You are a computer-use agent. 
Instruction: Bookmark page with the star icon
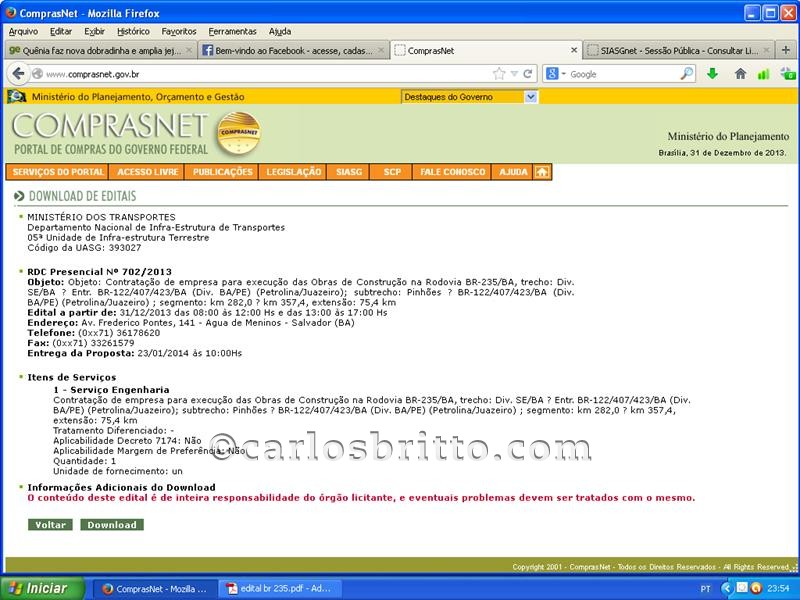(499, 74)
